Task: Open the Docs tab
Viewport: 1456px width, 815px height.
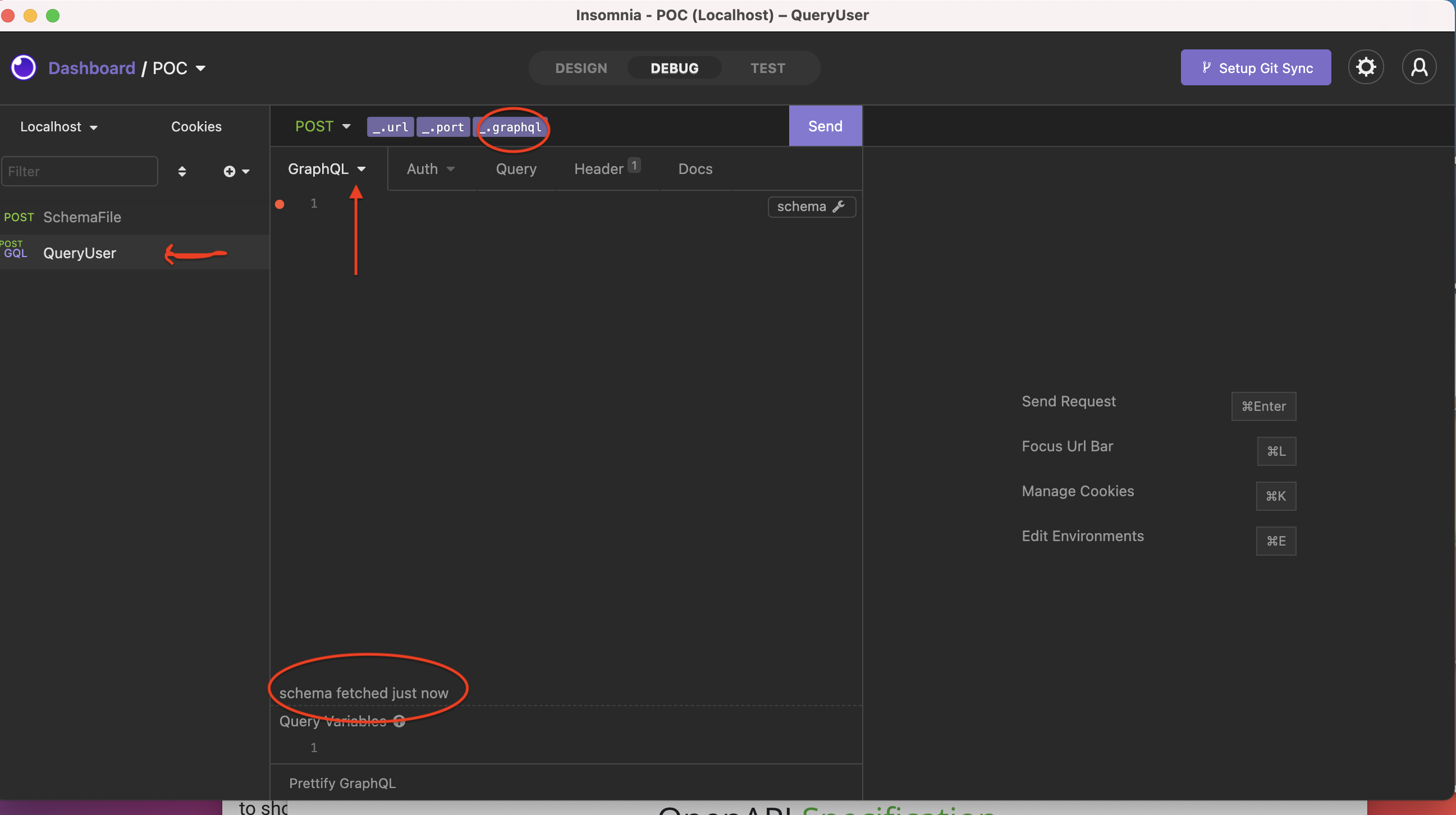Action: 694,168
